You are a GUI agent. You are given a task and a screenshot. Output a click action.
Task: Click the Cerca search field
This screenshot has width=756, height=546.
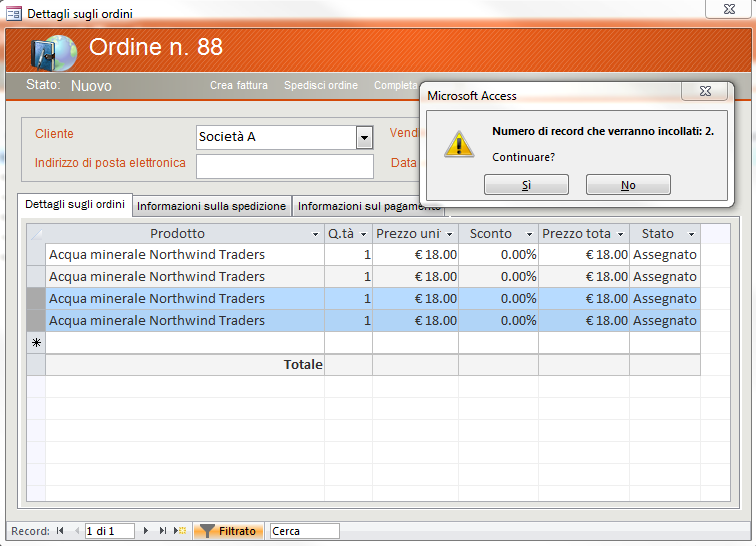click(305, 531)
